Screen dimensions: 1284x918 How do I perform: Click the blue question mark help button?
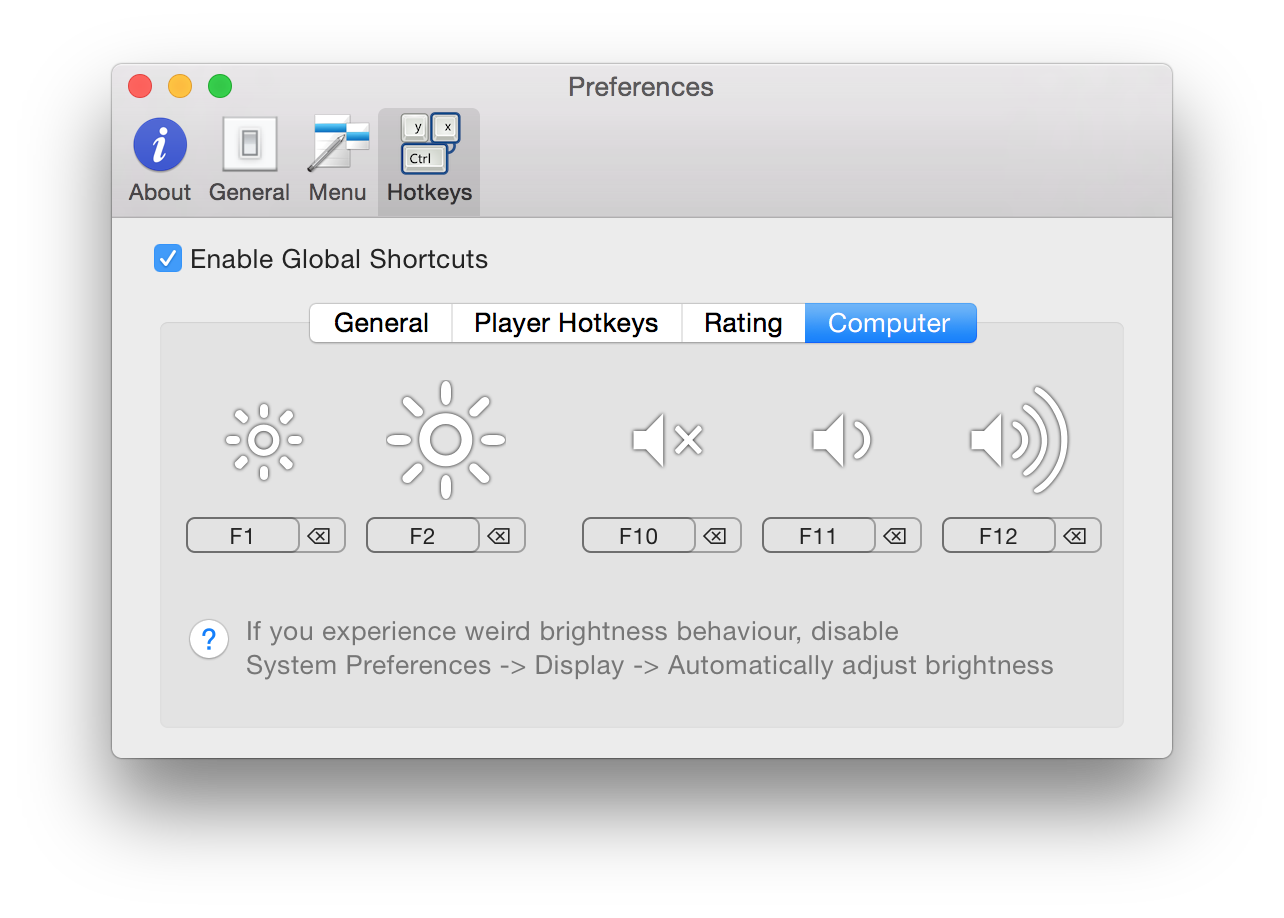(x=209, y=639)
